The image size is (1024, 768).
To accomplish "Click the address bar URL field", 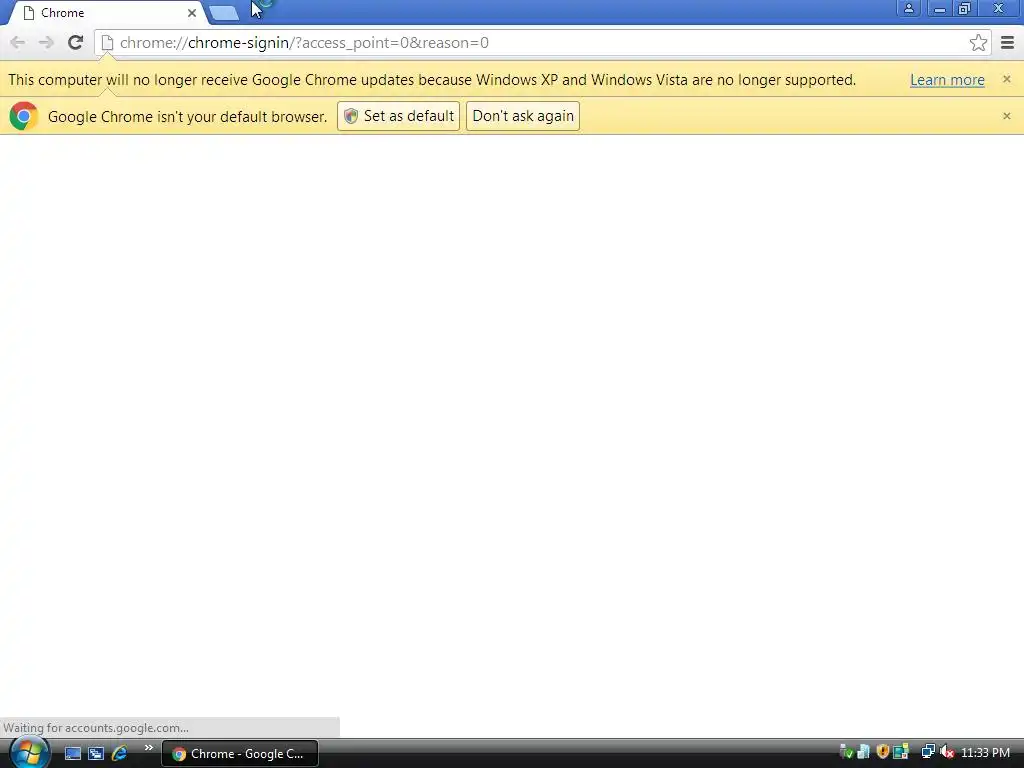I will 542,43.
